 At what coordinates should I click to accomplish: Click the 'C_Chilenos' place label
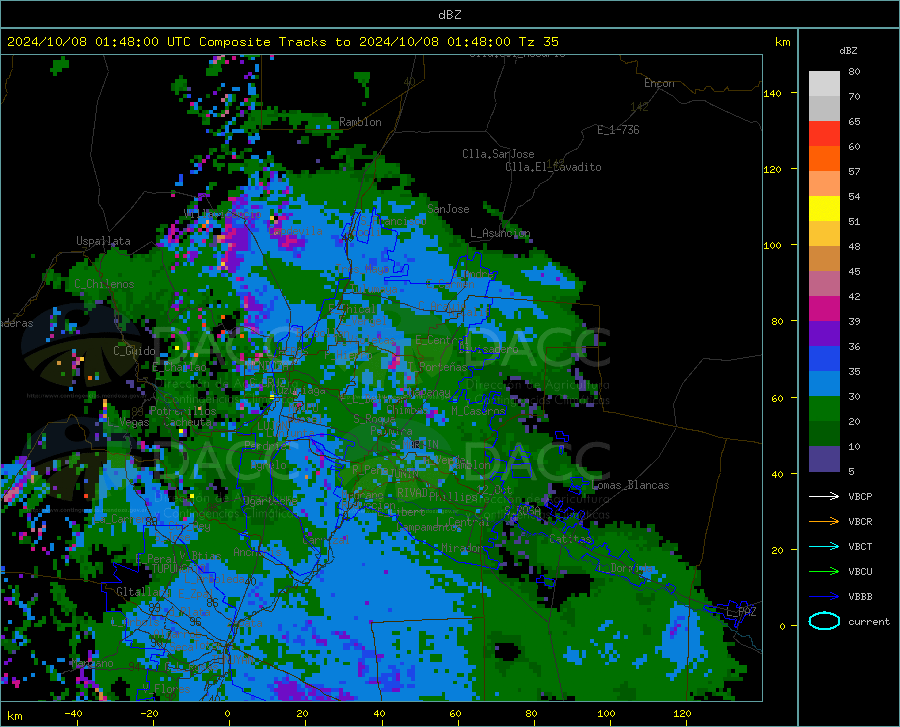pyautogui.click(x=104, y=284)
